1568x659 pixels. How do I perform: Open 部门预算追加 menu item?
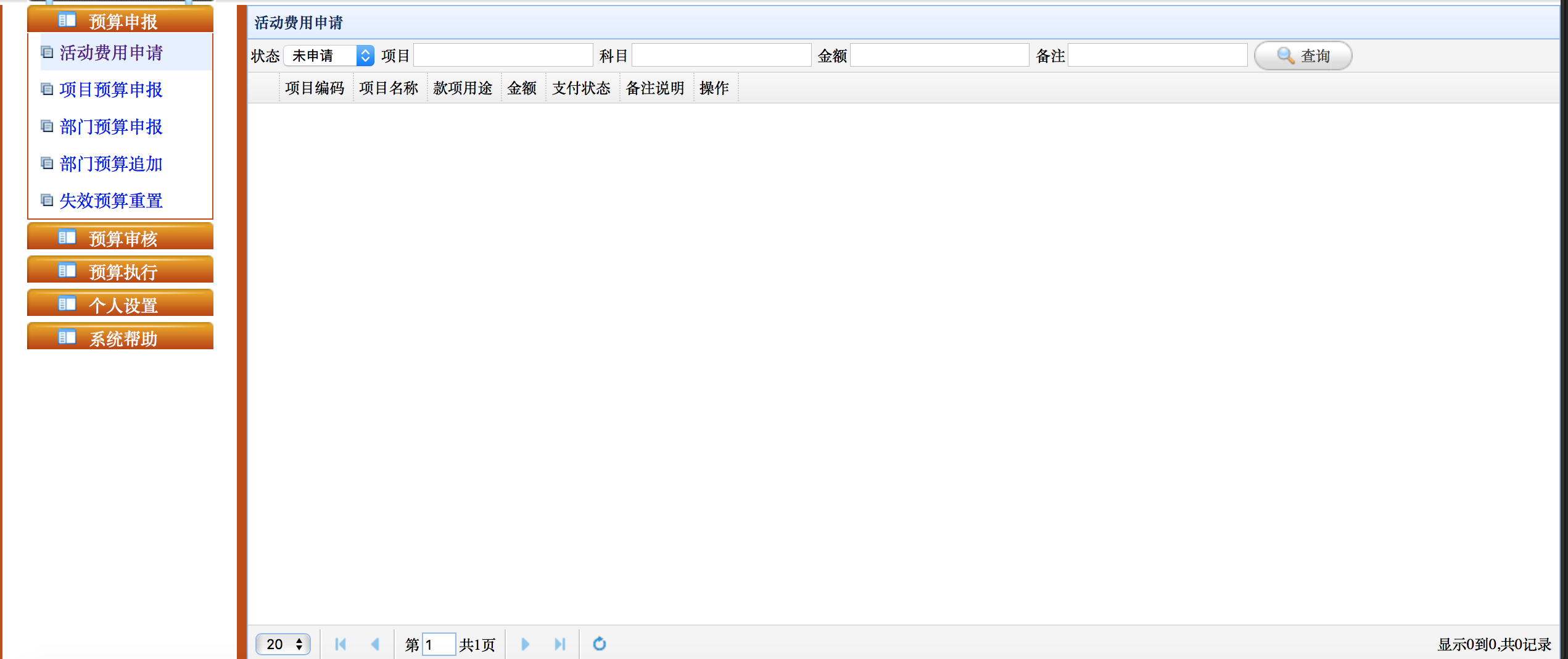pos(111,164)
